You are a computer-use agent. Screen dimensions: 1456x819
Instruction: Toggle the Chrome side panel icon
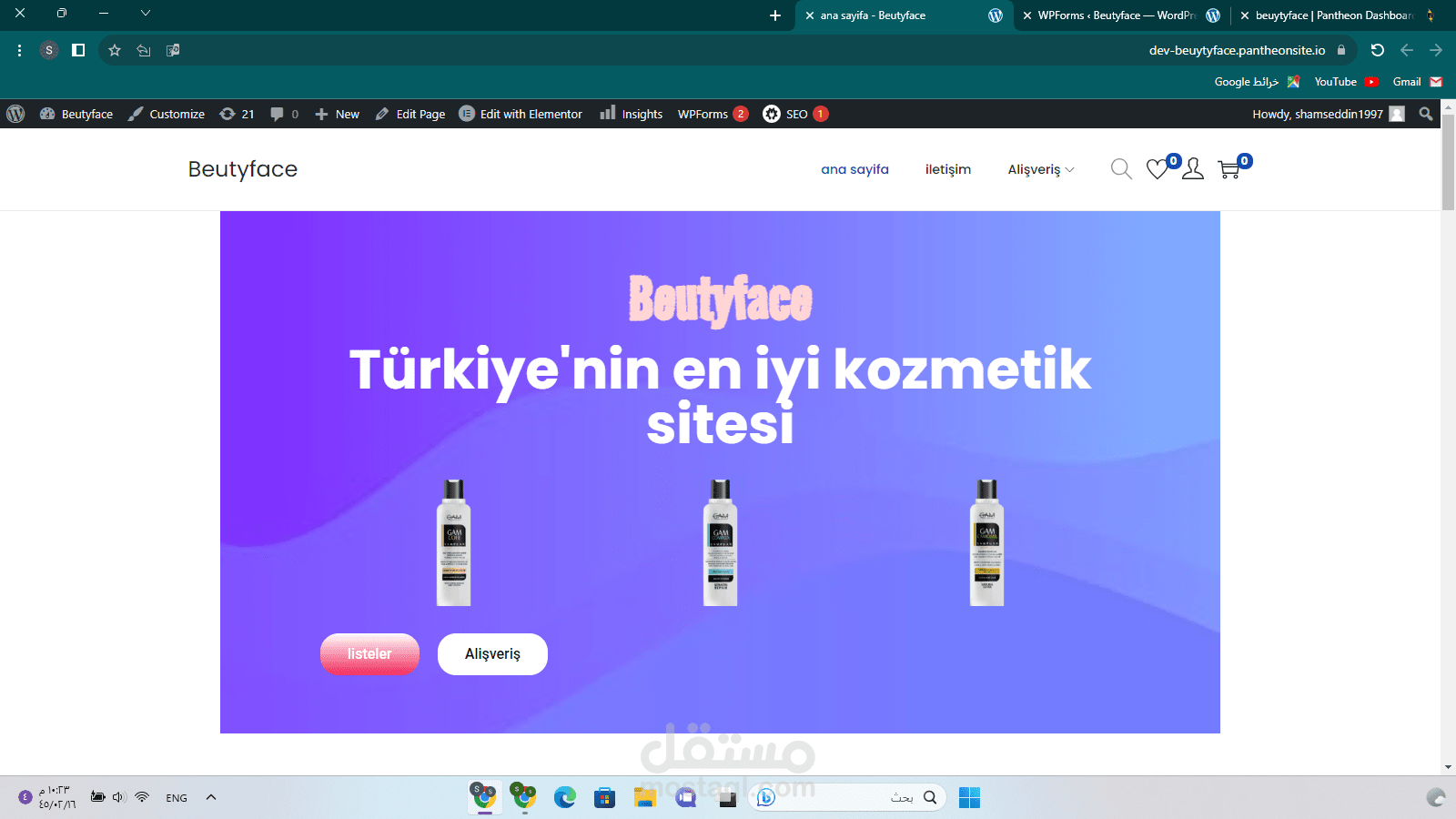78,50
